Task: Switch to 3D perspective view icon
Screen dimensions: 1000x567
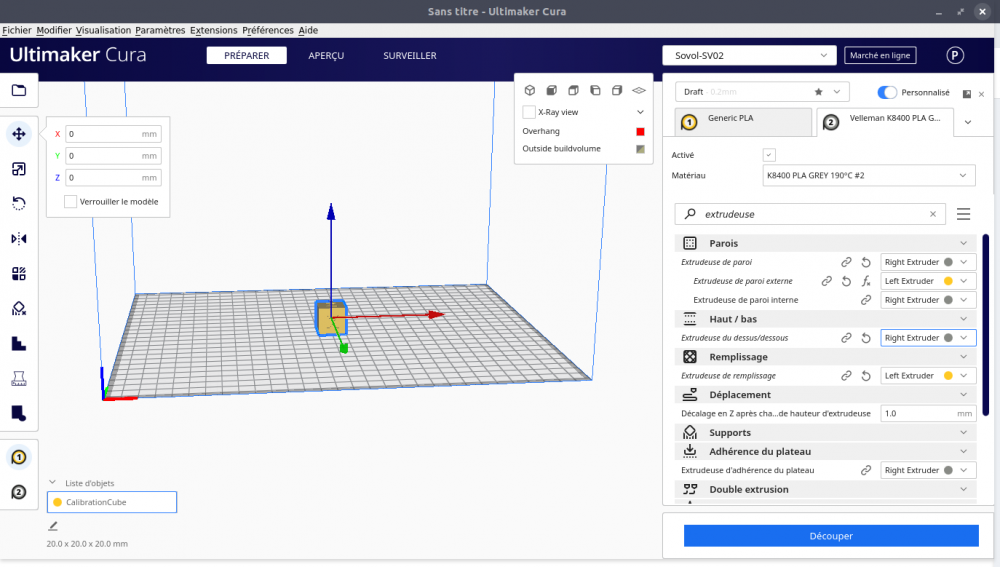Action: [529, 91]
